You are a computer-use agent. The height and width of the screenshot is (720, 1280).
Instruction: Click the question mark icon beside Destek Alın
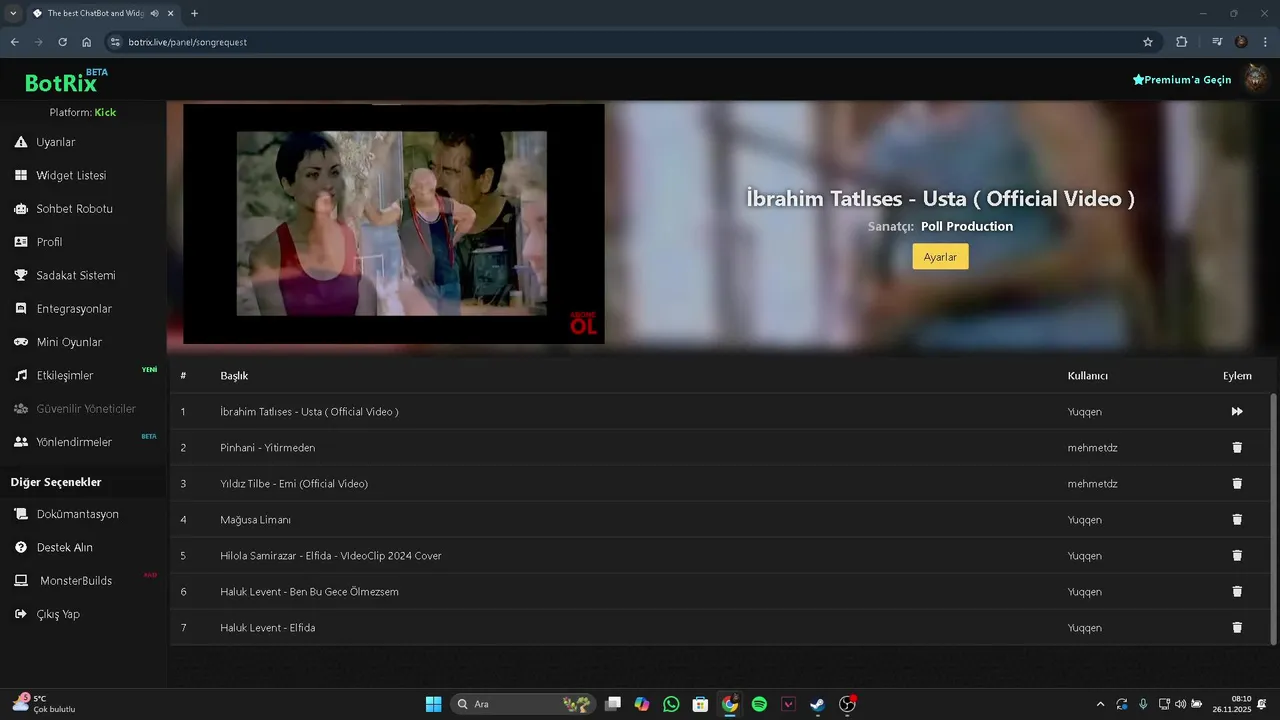tap(20, 547)
